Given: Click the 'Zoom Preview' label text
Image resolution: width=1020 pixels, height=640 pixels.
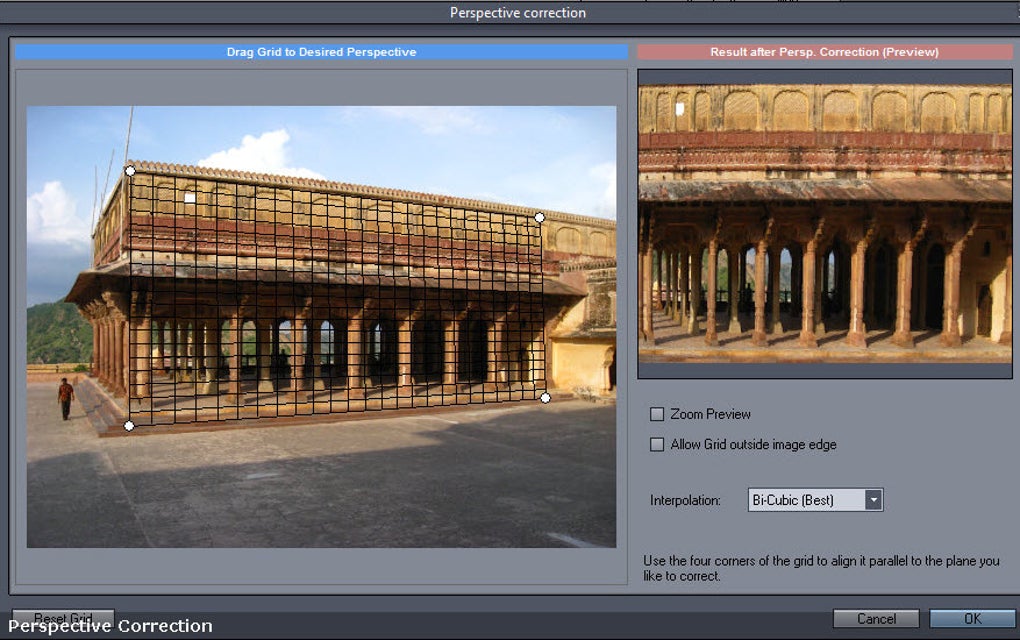Looking at the screenshot, I should pos(710,414).
